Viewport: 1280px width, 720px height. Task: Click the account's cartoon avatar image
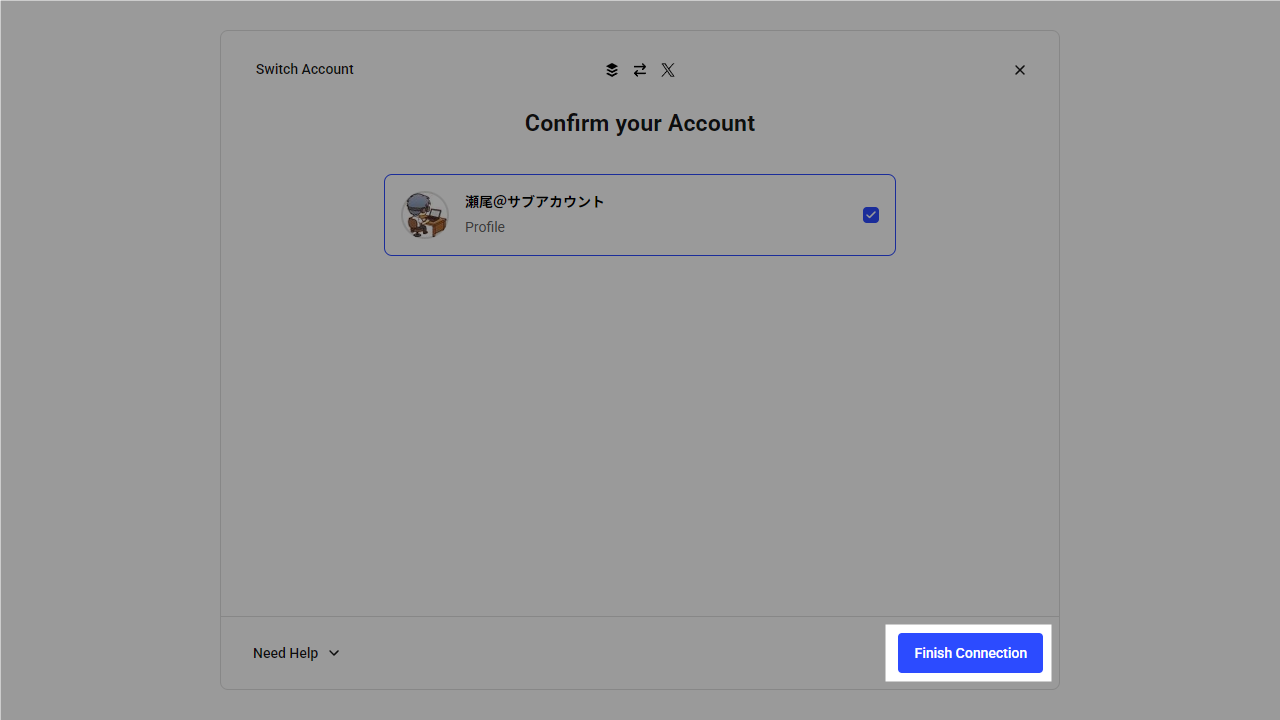(425, 215)
